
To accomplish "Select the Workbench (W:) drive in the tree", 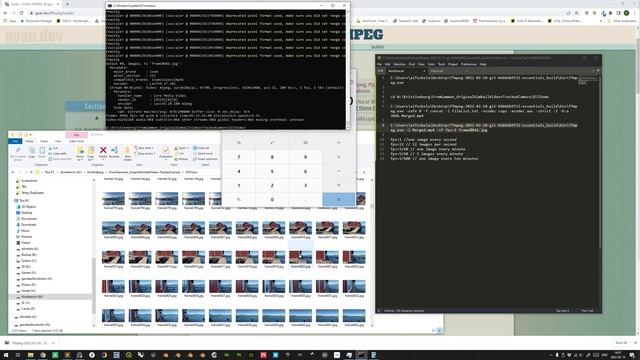I will (x=32, y=297).
